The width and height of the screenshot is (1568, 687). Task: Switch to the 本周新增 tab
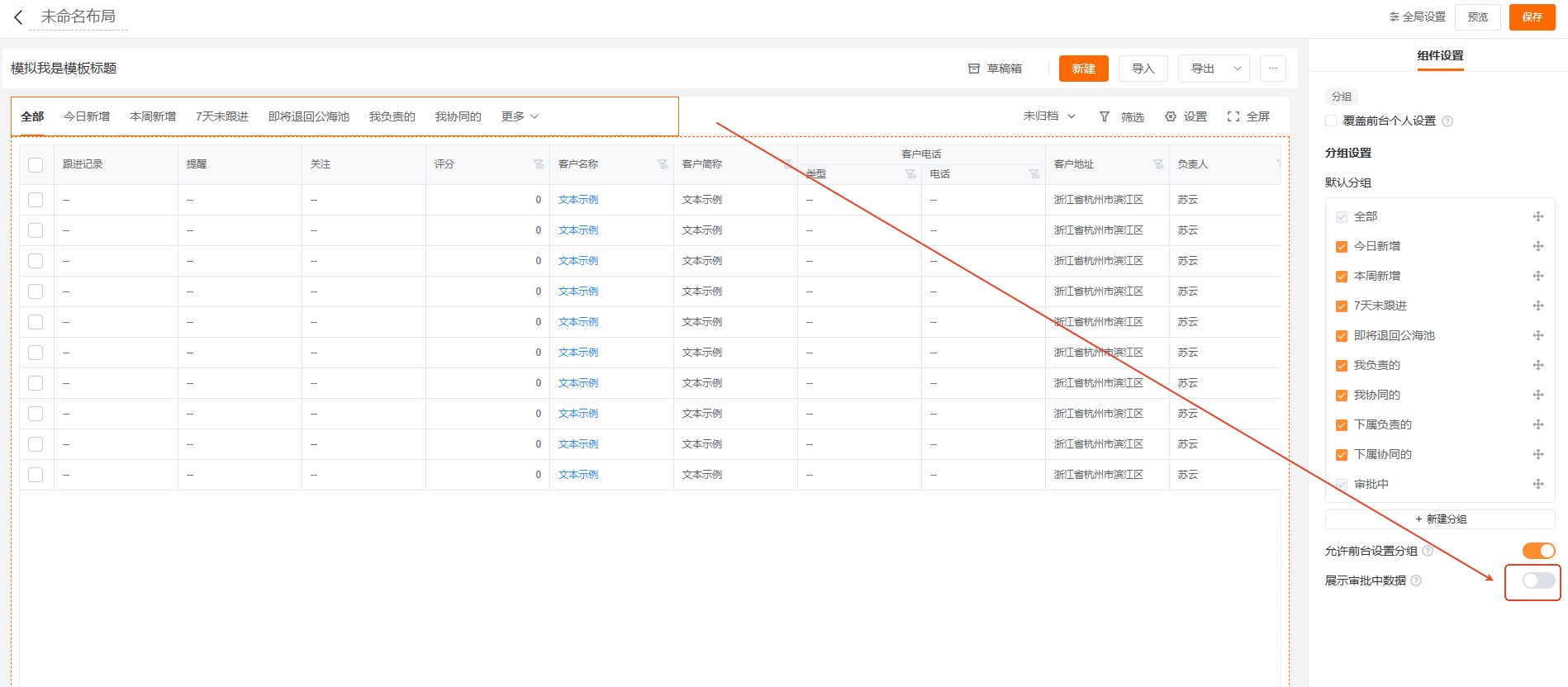[x=153, y=116]
